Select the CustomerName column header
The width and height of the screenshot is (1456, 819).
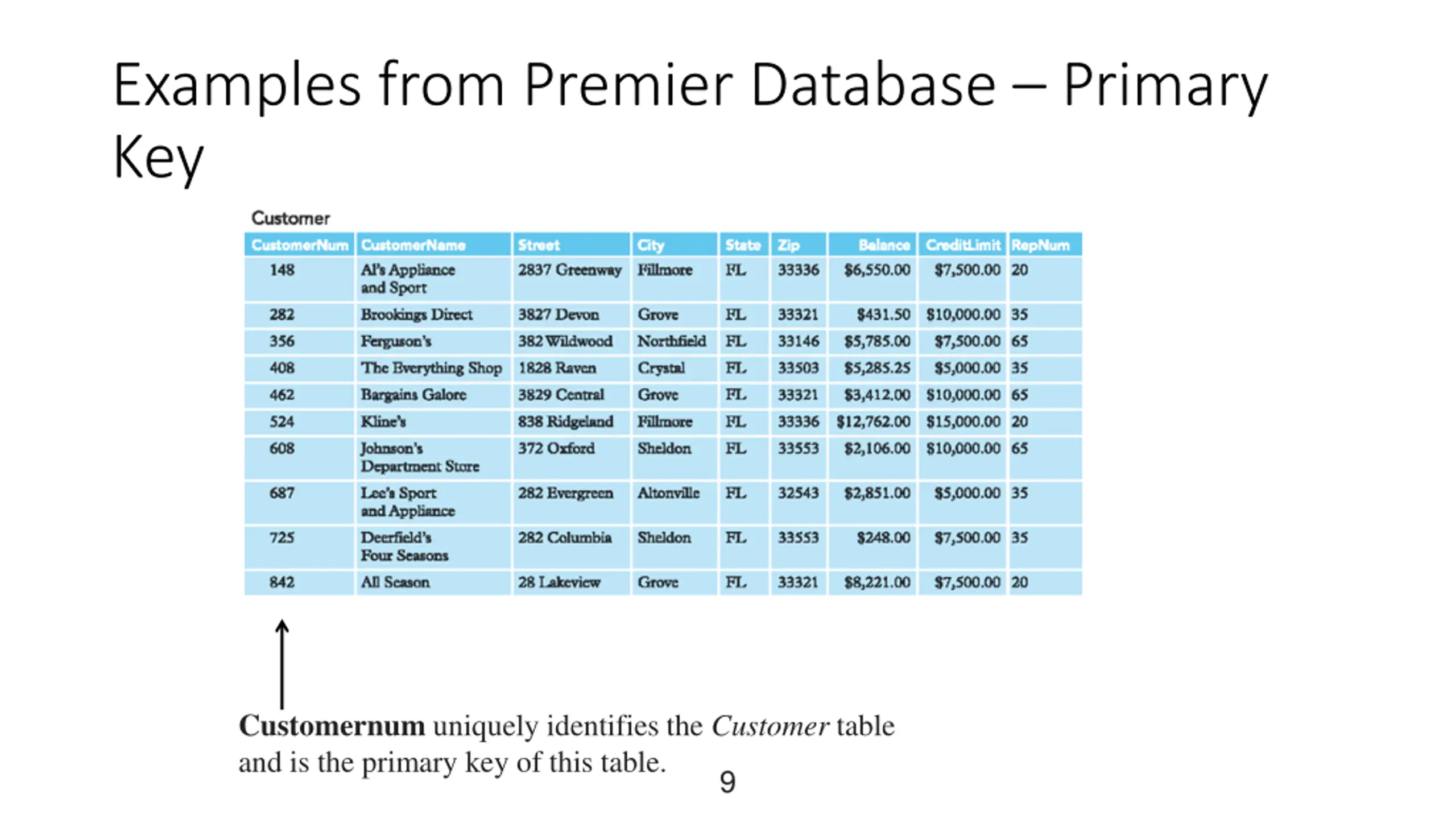tap(413, 245)
